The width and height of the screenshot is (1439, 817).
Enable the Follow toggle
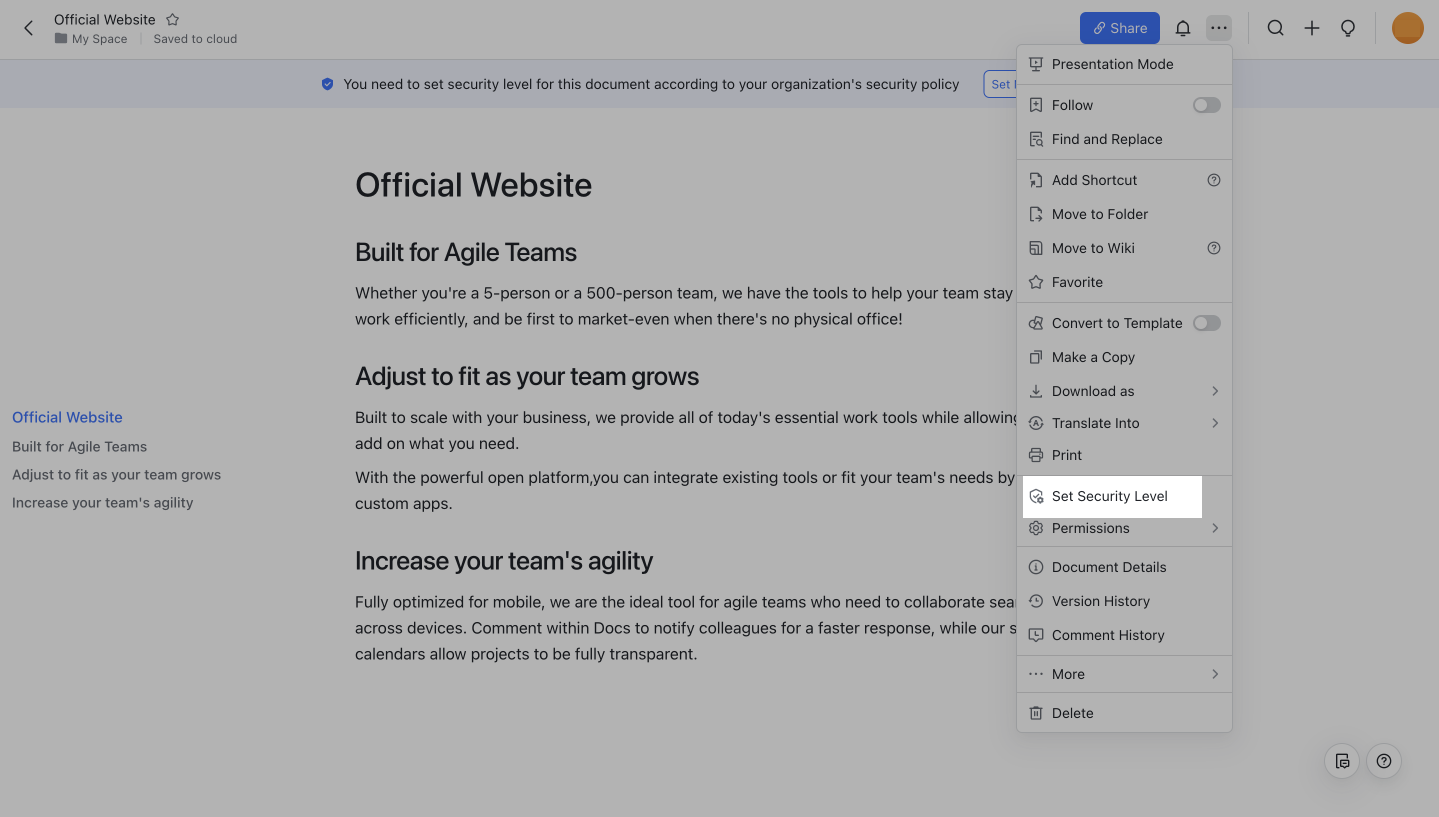1206,105
